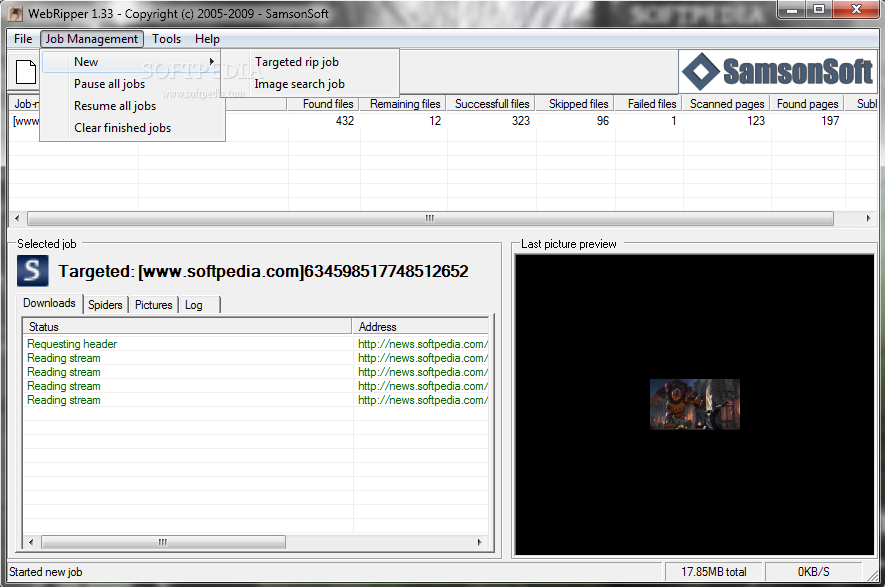This screenshot has width=885, height=587.
Task: Select the last Reading stream row
Action: 256,400
